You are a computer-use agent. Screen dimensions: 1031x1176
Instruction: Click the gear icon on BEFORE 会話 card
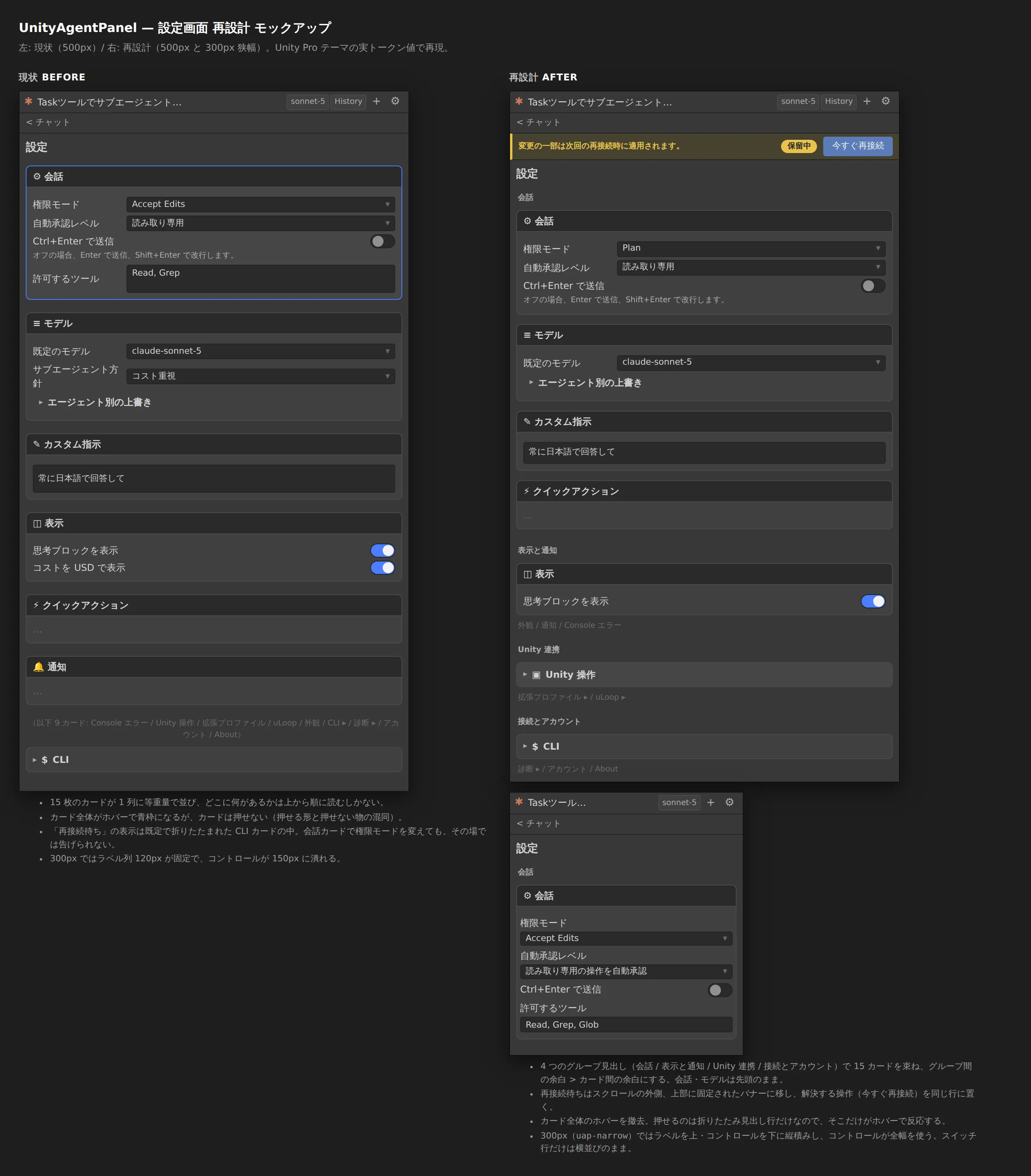(x=37, y=176)
